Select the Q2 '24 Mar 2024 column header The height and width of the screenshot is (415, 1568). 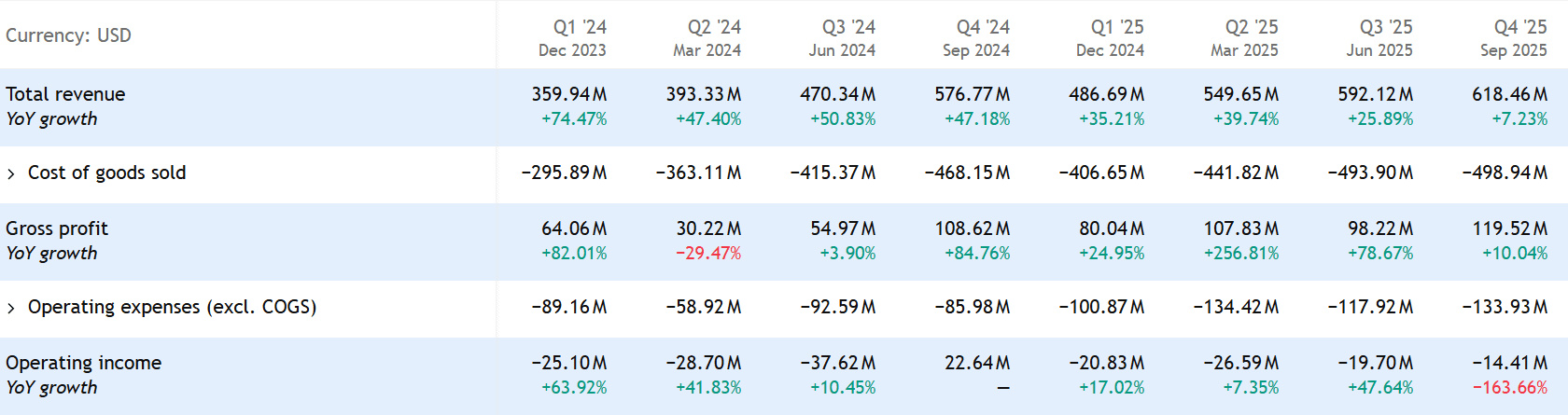tap(707, 38)
